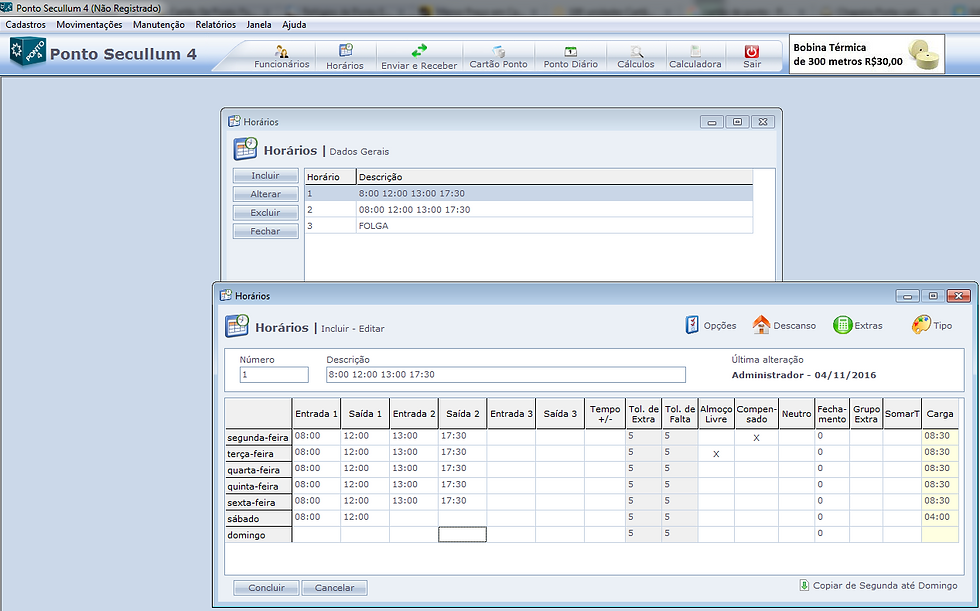Click the Dados Gerais window calendar icon
This screenshot has height=611, width=980.
point(245,149)
